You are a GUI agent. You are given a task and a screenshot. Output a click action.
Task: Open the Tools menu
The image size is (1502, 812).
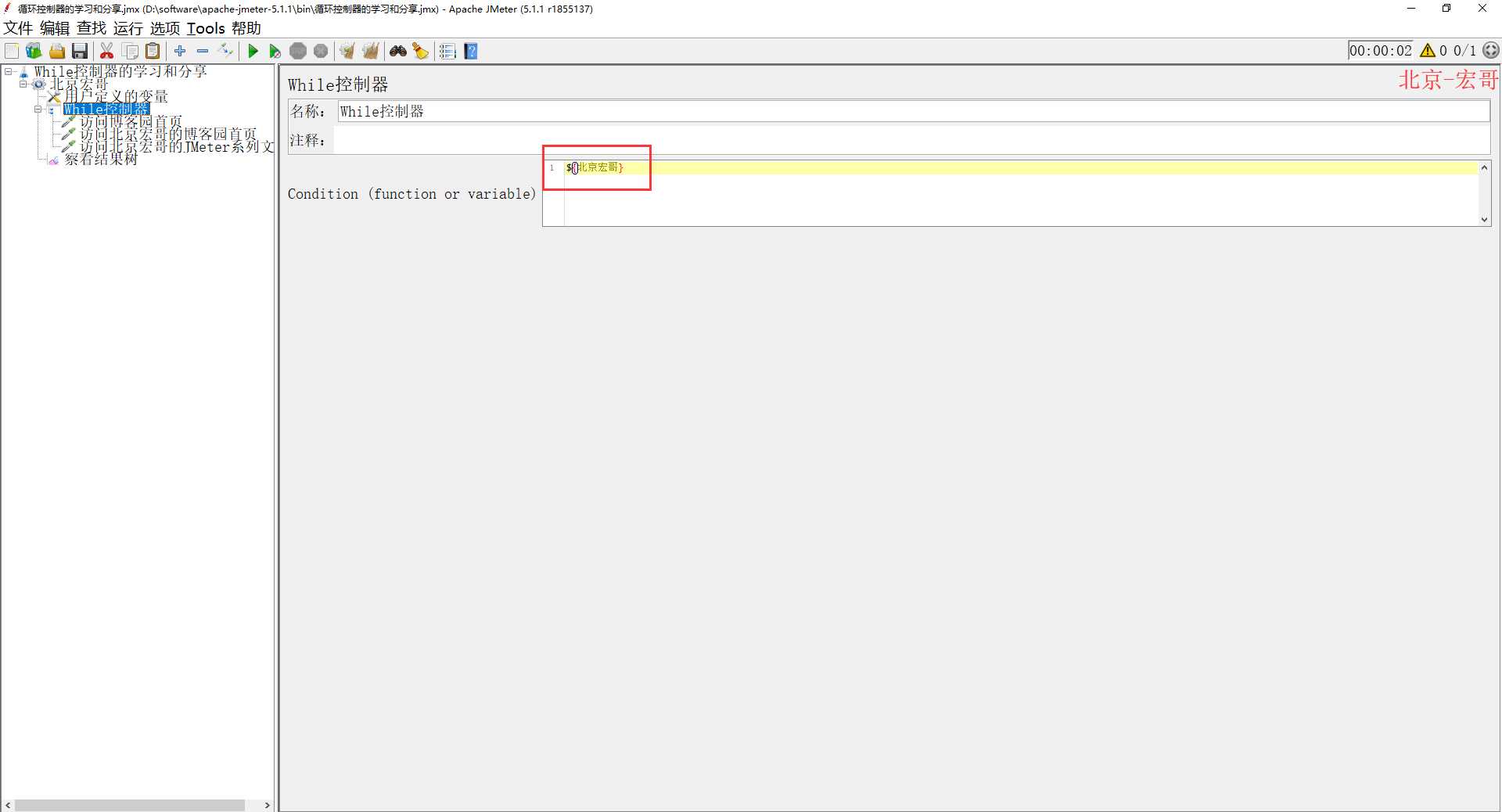tap(206, 28)
